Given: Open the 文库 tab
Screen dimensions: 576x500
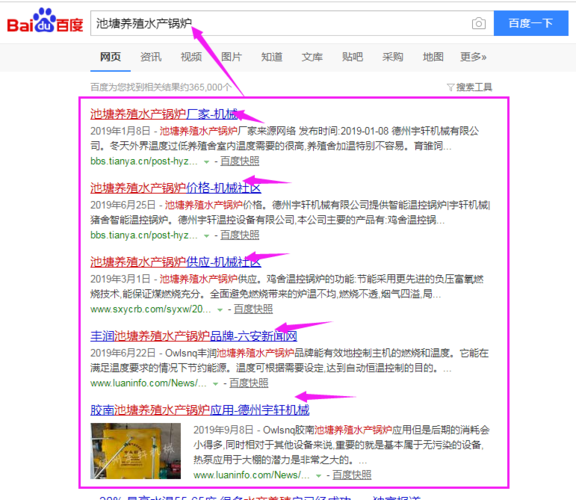Looking at the screenshot, I should pyautogui.click(x=312, y=57).
